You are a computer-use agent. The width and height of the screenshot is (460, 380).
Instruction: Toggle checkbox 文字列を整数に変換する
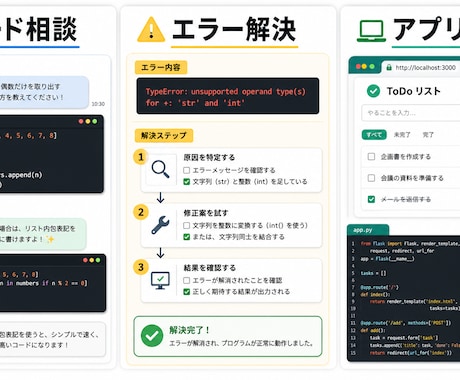(x=187, y=226)
